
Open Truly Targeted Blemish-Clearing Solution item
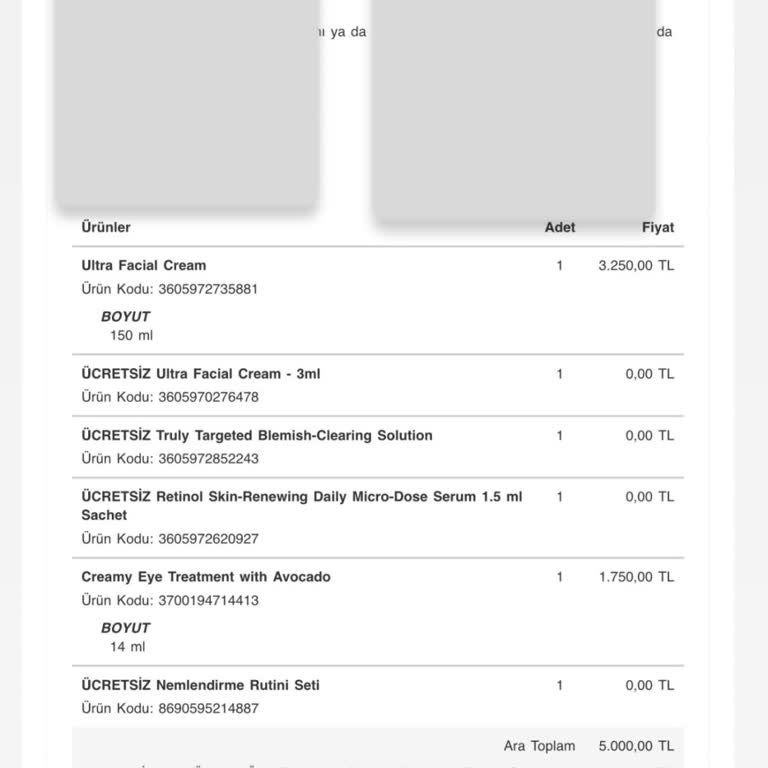tap(257, 436)
